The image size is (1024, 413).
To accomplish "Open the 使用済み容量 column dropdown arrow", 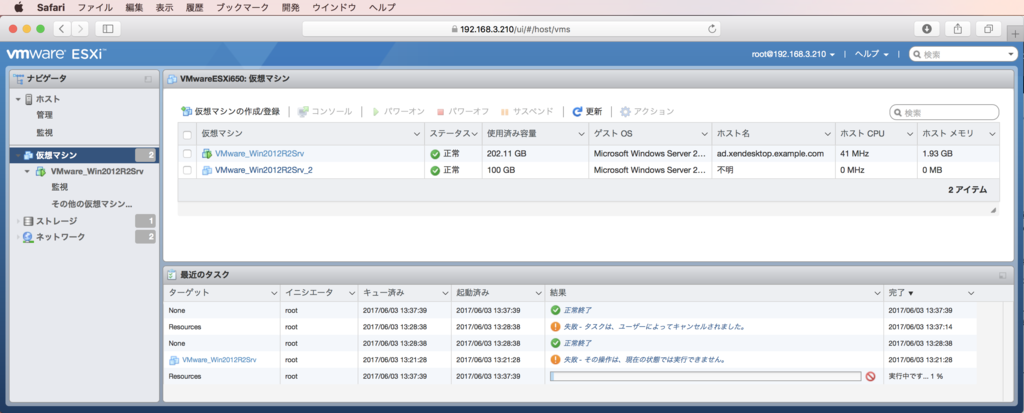I will pos(581,134).
